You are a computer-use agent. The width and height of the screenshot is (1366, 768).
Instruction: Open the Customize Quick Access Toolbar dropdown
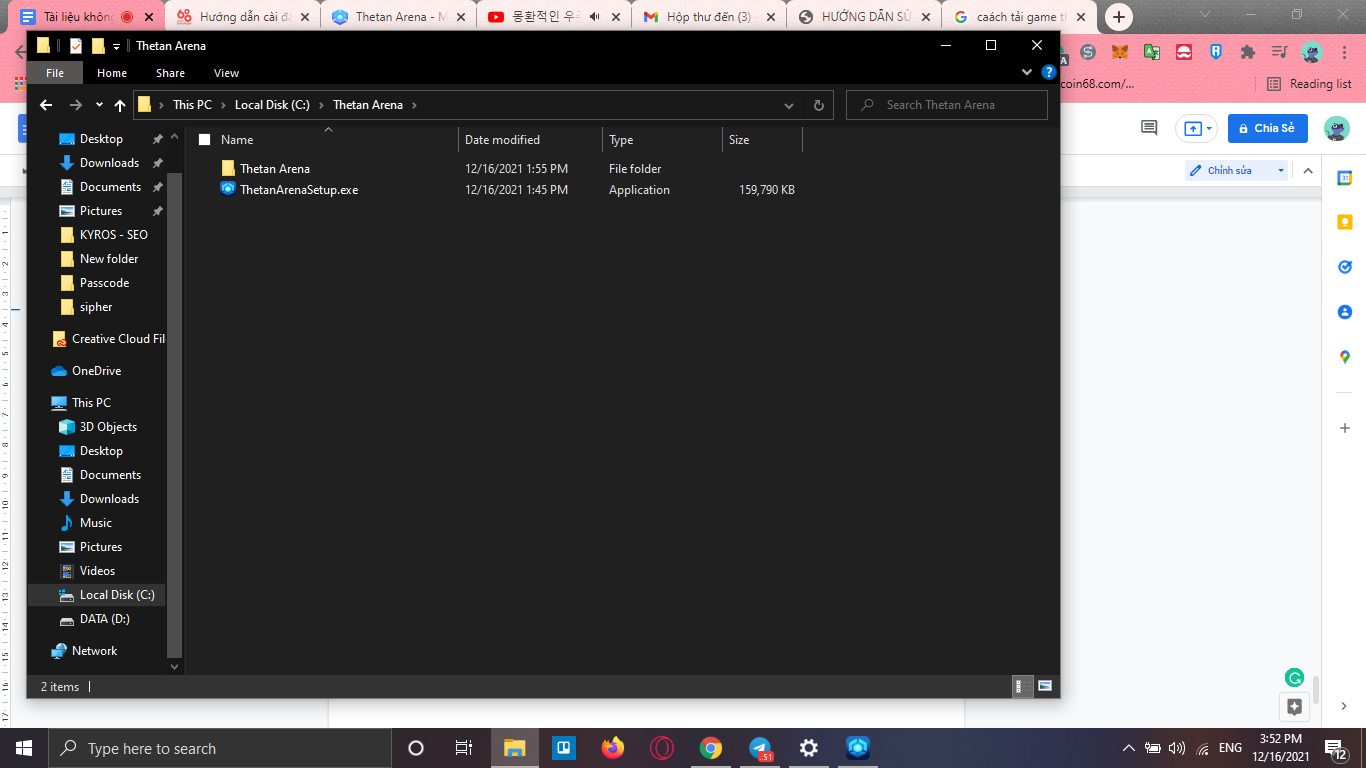click(117, 46)
